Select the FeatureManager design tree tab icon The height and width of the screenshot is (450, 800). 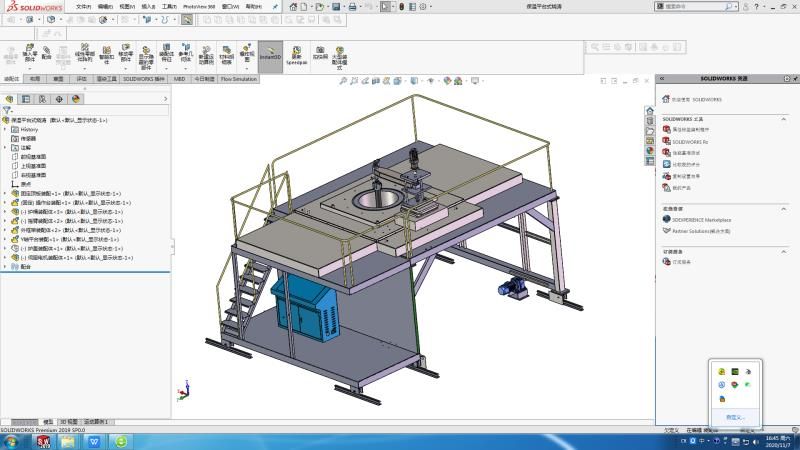(x=10, y=99)
